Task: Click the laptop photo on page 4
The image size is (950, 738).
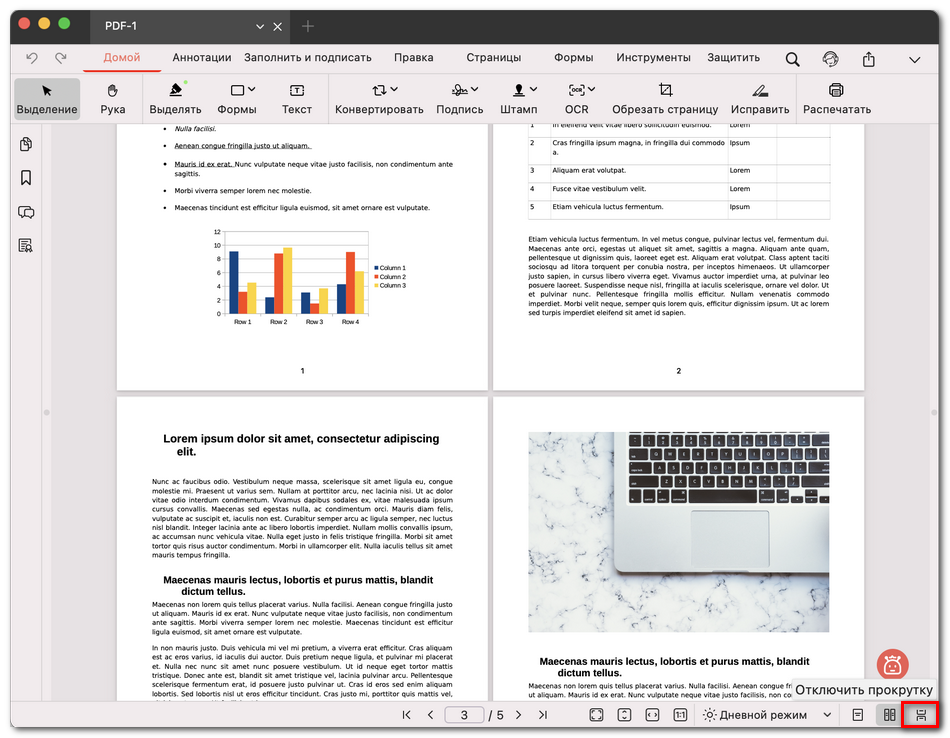Action: [679, 531]
